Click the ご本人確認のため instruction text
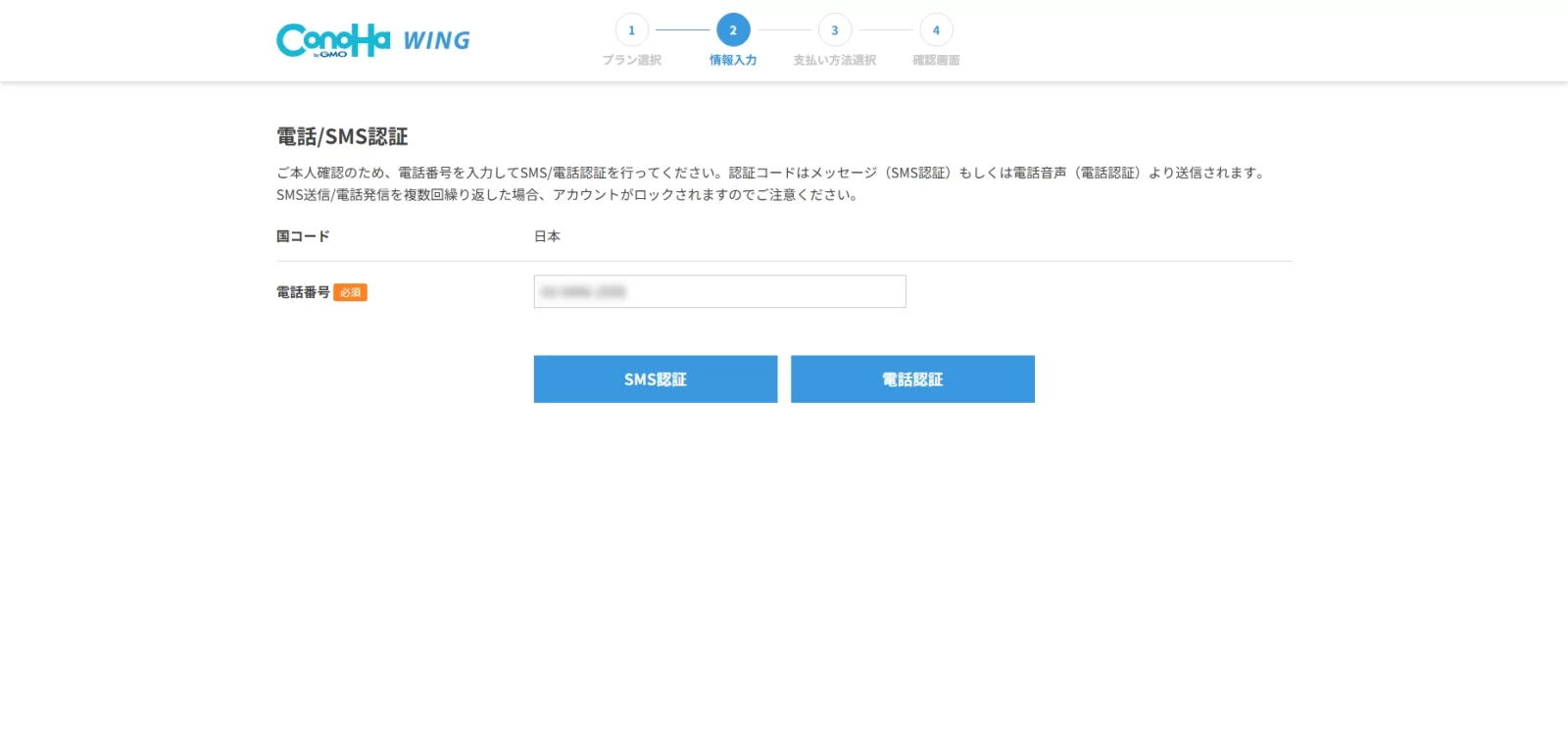Screen dimensions: 1568x754 (770, 173)
